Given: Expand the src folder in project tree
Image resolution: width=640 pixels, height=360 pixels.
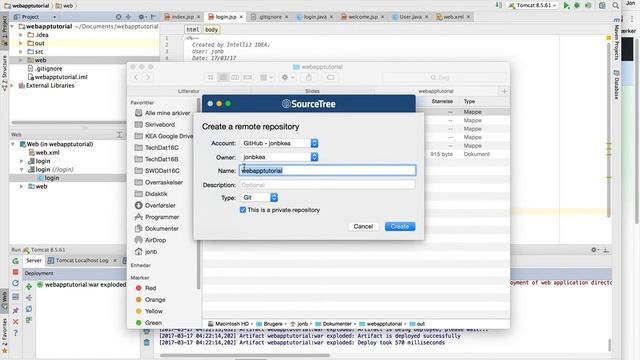Looking at the screenshot, I should (21, 52).
